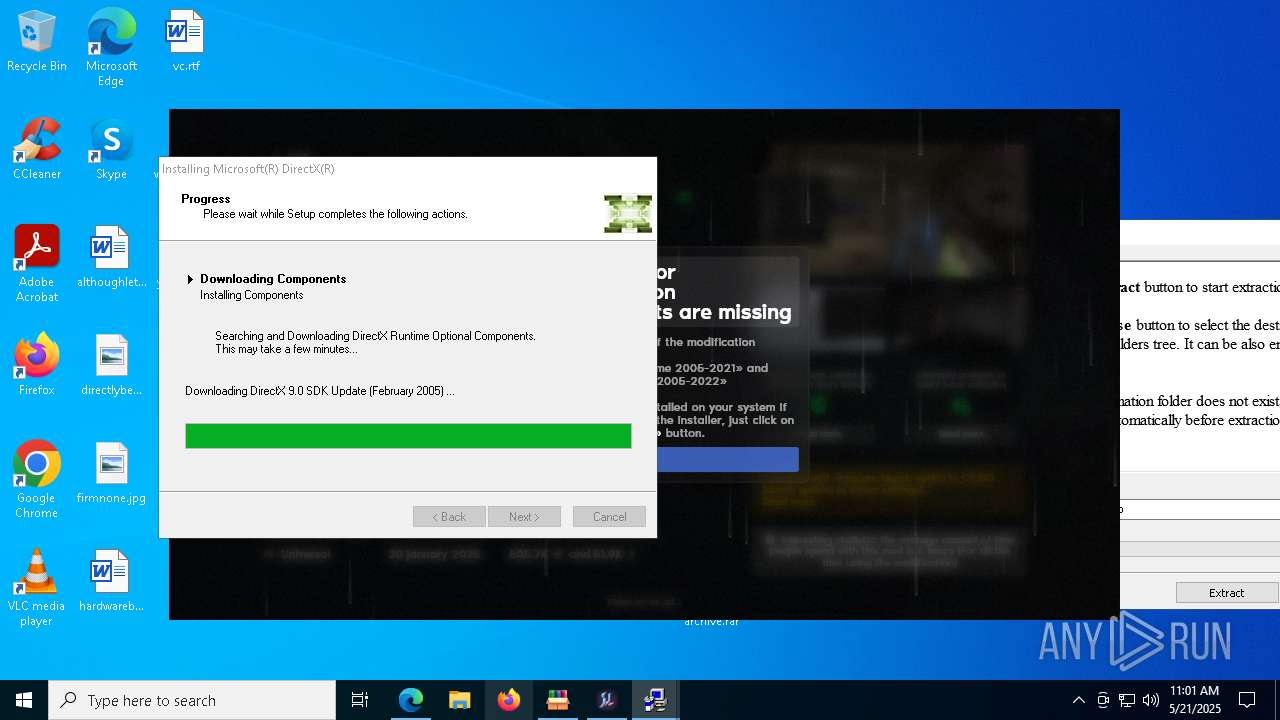The image size is (1280, 720).
Task: Open Skype desktop shortcut
Action: point(111,150)
